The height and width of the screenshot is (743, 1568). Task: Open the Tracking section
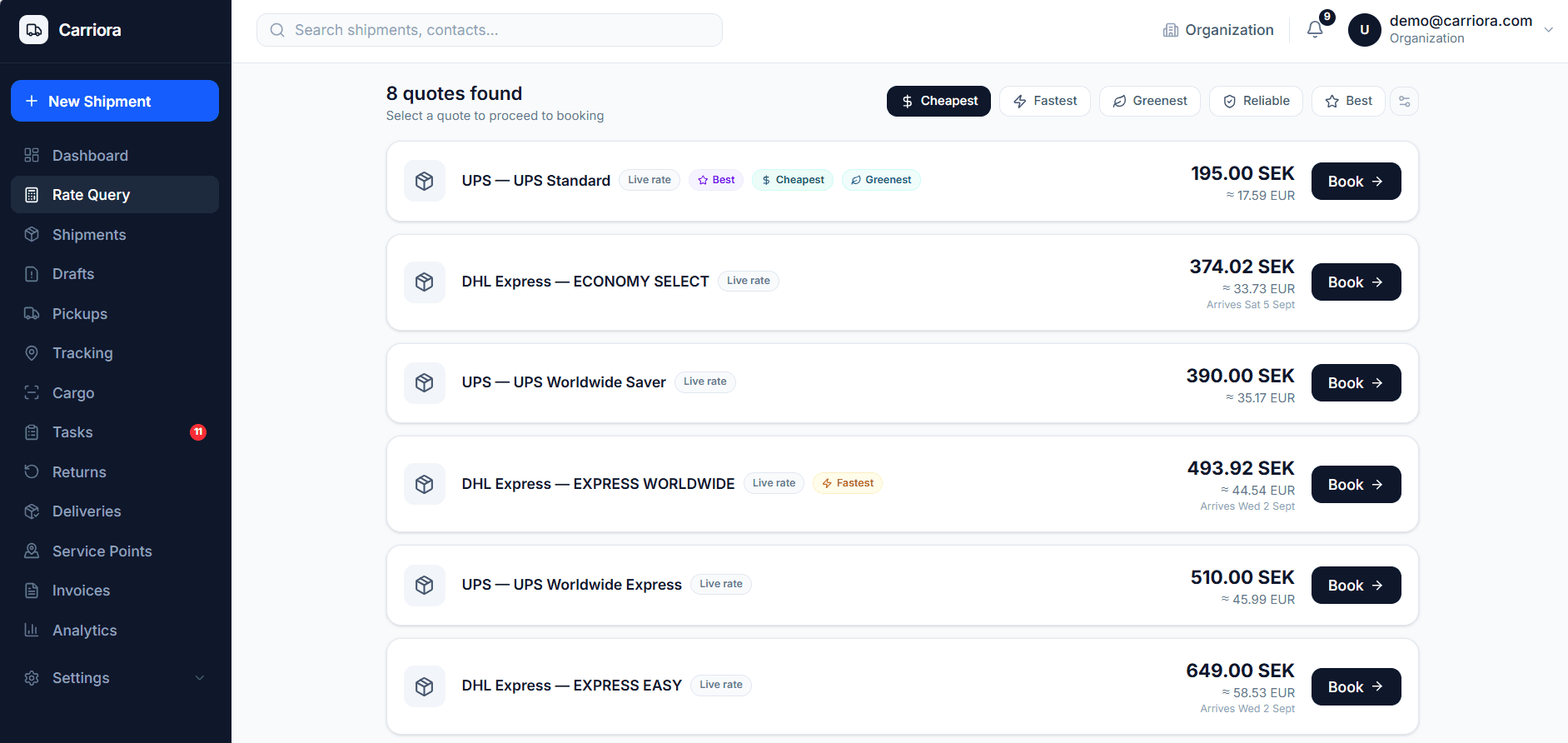[x=115, y=353]
